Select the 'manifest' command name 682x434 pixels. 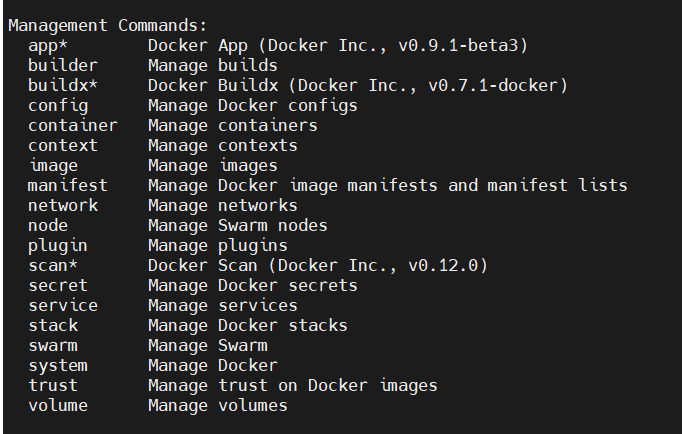click(x=68, y=186)
